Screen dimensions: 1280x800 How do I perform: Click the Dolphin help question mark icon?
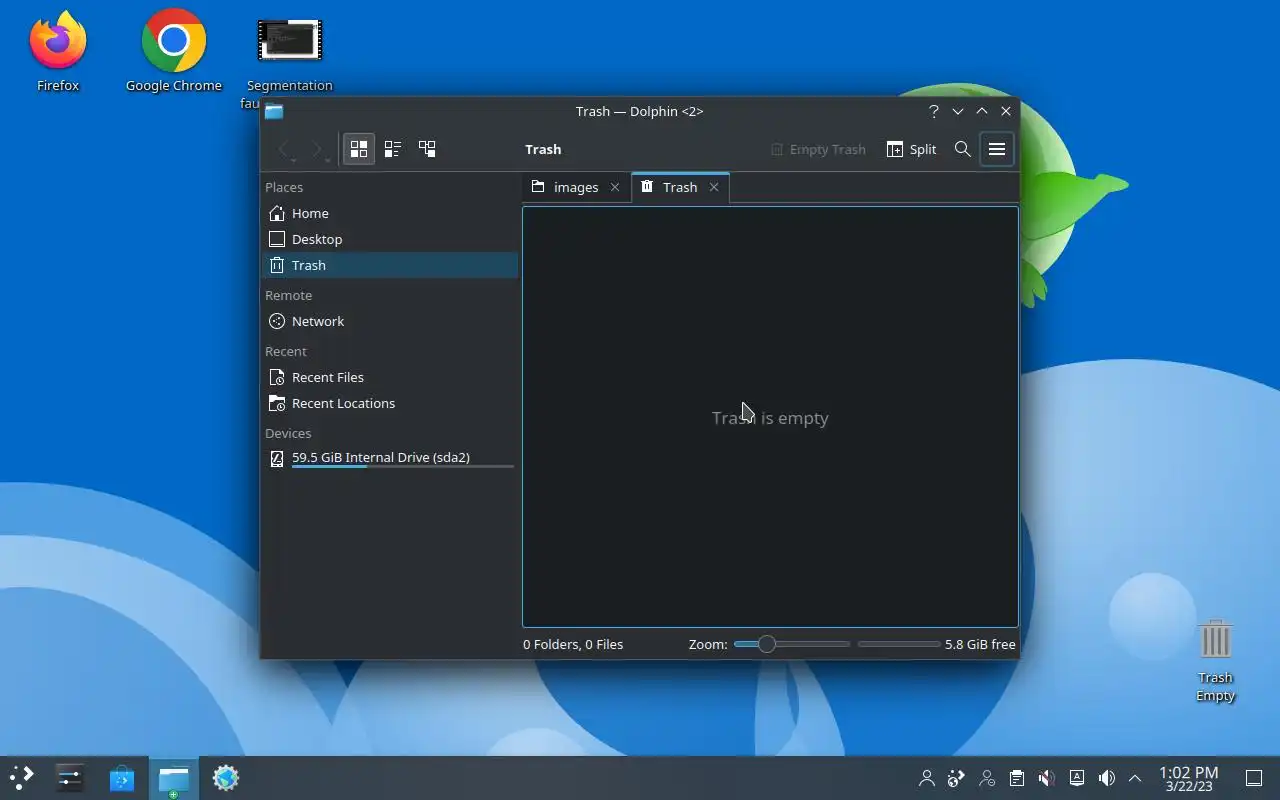click(x=934, y=111)
